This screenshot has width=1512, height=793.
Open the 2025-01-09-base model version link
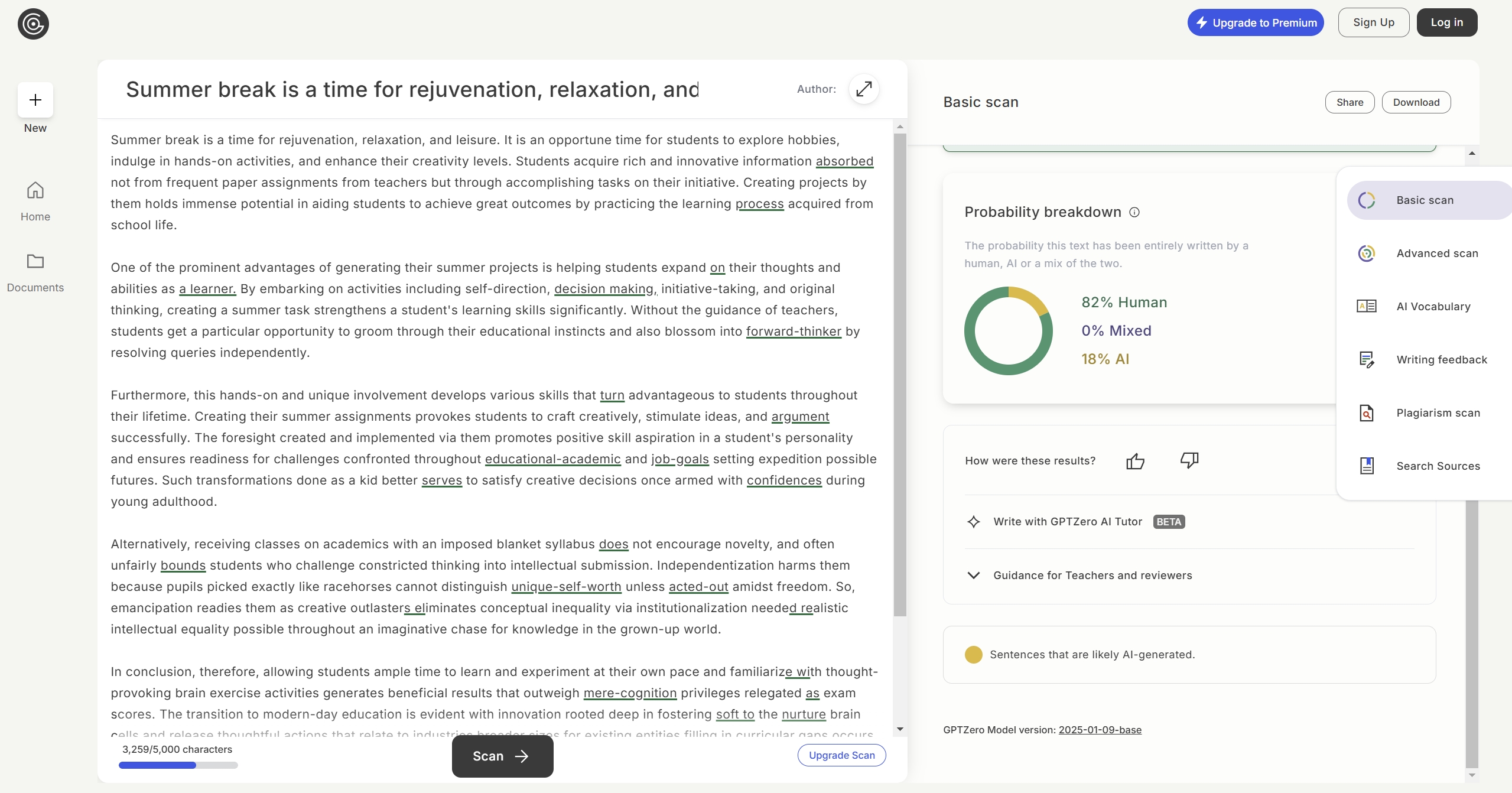tap(1100, 730)
